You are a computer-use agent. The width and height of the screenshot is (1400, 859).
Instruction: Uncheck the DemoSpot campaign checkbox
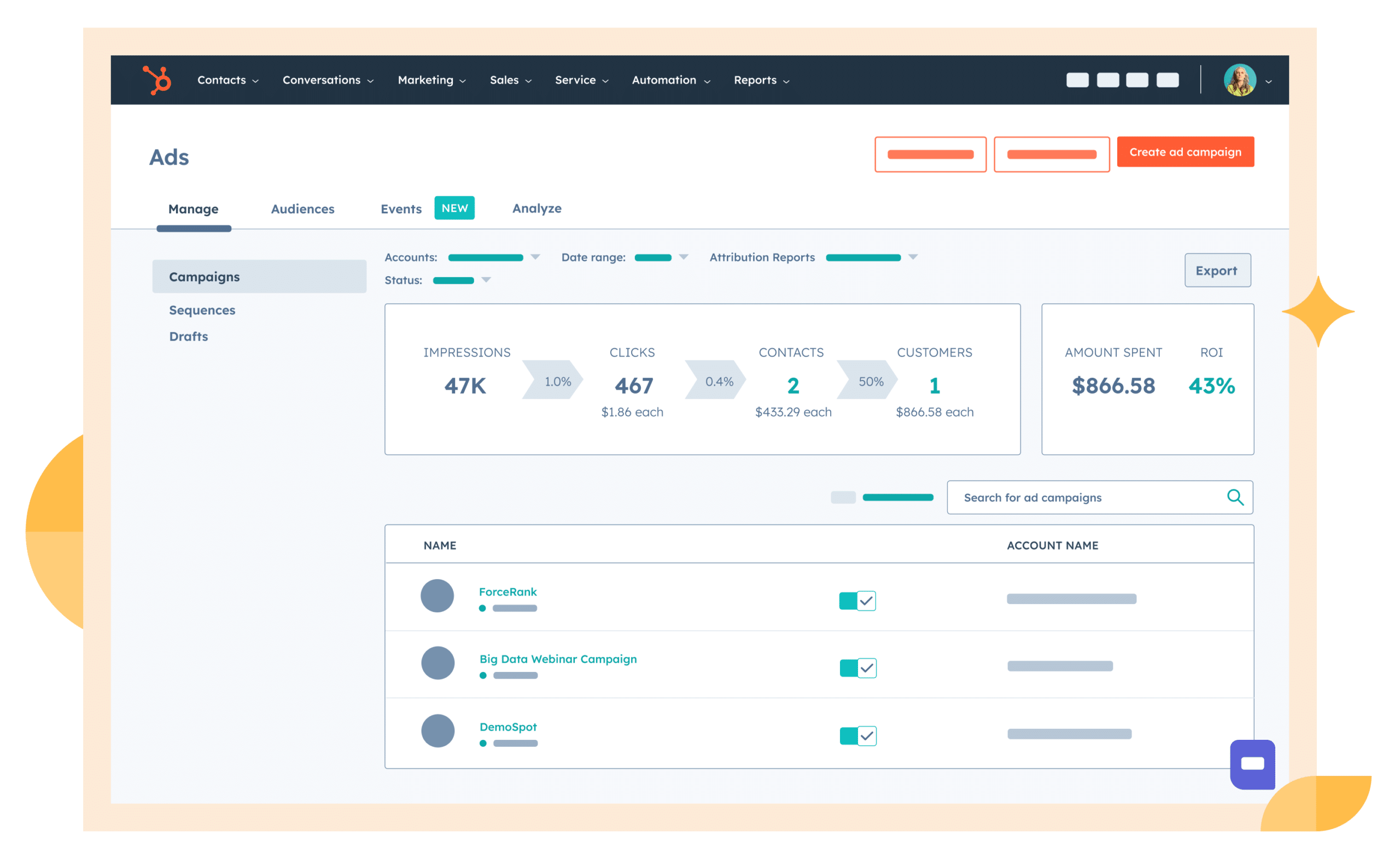866,735
